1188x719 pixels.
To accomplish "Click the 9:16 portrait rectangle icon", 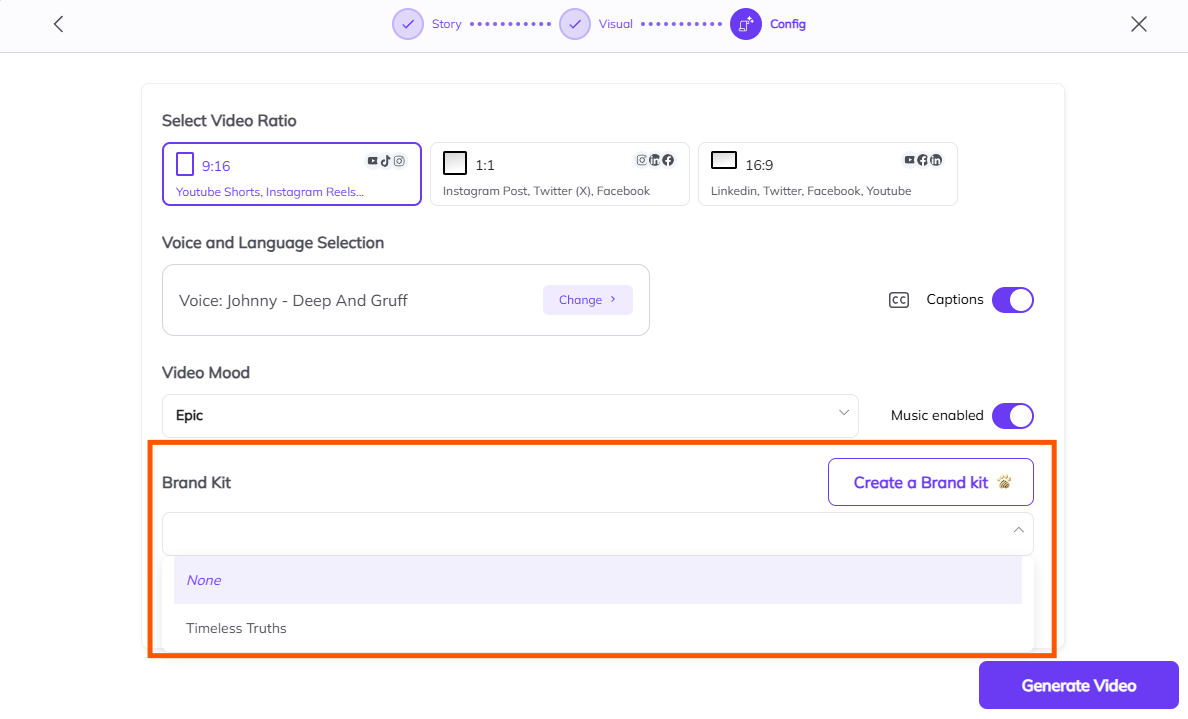I will (185, 164).
